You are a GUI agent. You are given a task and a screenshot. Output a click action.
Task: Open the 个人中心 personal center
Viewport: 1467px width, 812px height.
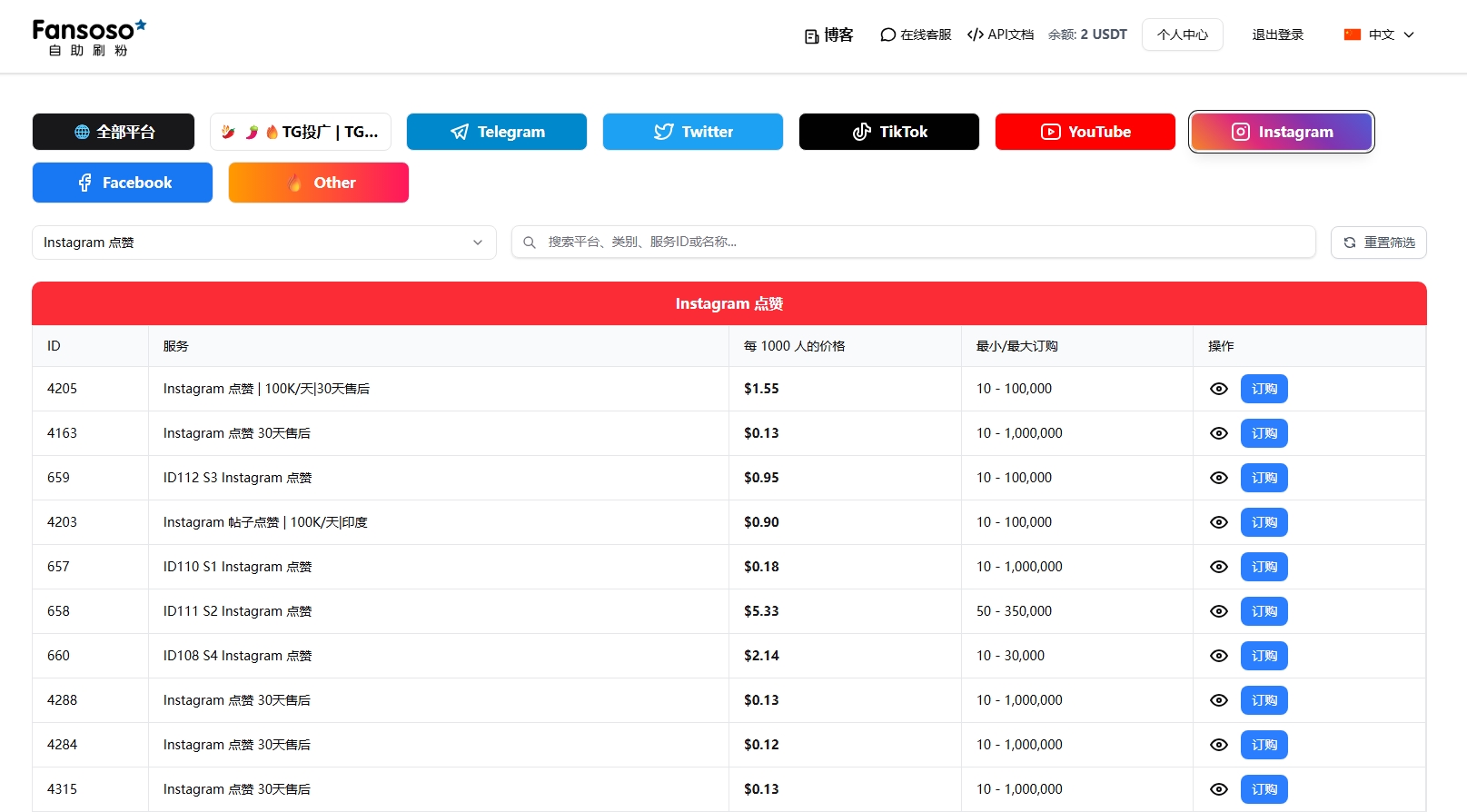point(1183,35)
